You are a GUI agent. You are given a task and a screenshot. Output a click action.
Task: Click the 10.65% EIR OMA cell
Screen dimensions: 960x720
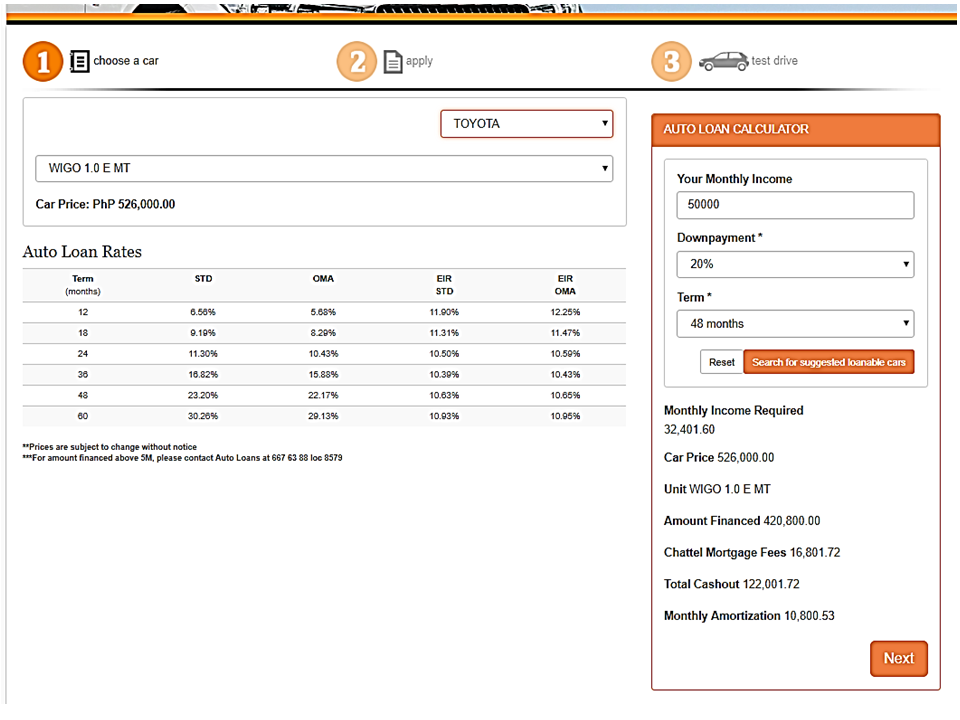click(x=565, y=396)
